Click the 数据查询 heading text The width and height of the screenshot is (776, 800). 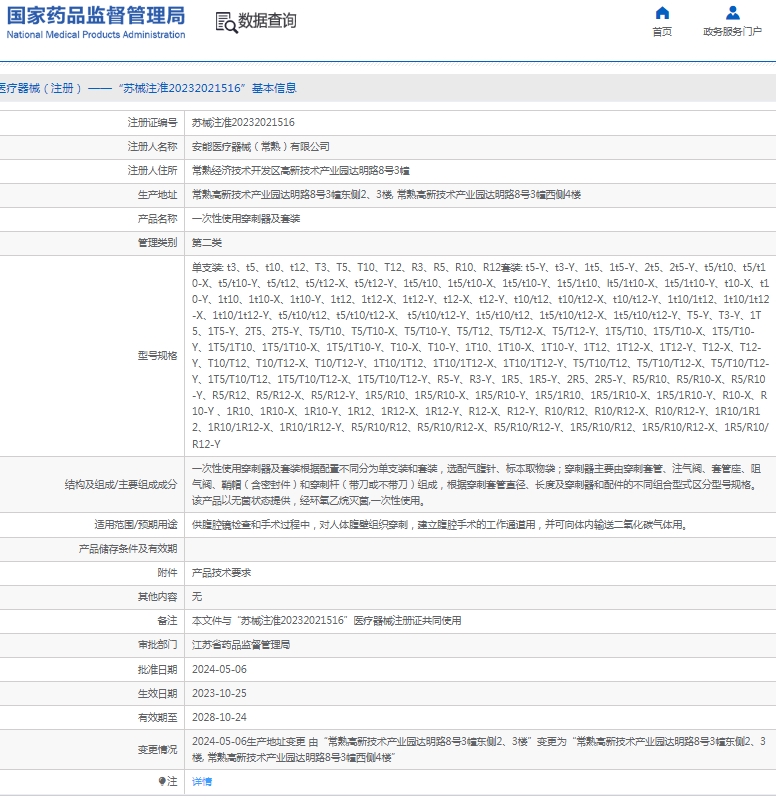[267, 21]
